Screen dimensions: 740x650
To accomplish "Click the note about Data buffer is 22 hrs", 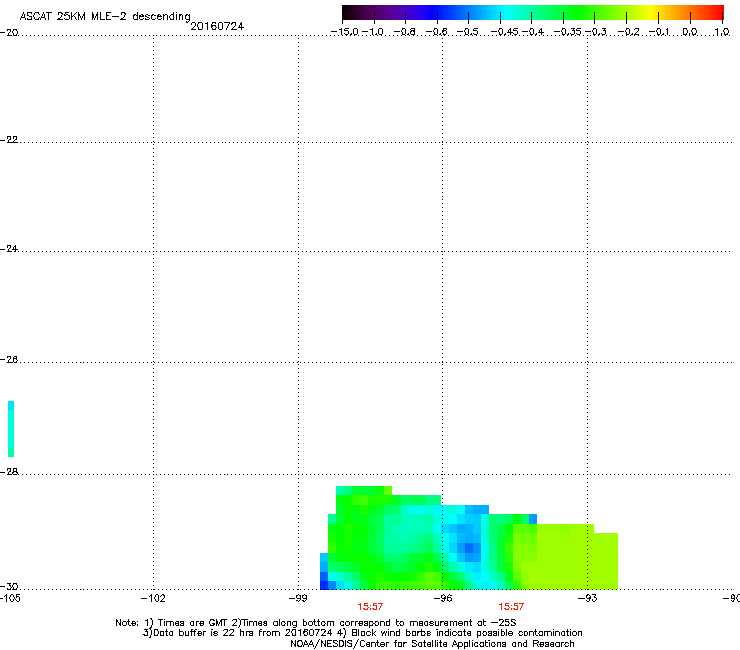I will point(362,633).
